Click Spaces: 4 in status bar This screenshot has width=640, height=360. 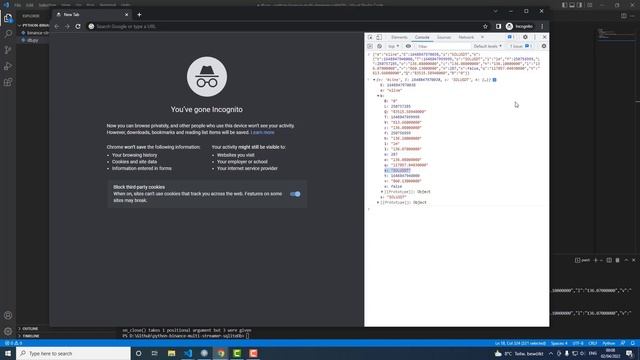559,343
